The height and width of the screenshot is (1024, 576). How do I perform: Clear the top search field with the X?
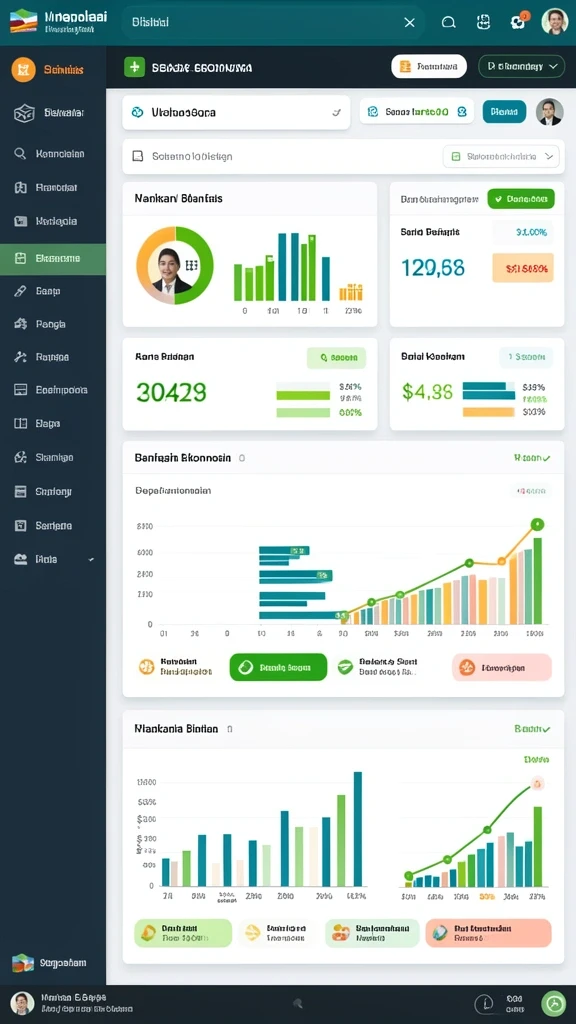tap(409, 23)
